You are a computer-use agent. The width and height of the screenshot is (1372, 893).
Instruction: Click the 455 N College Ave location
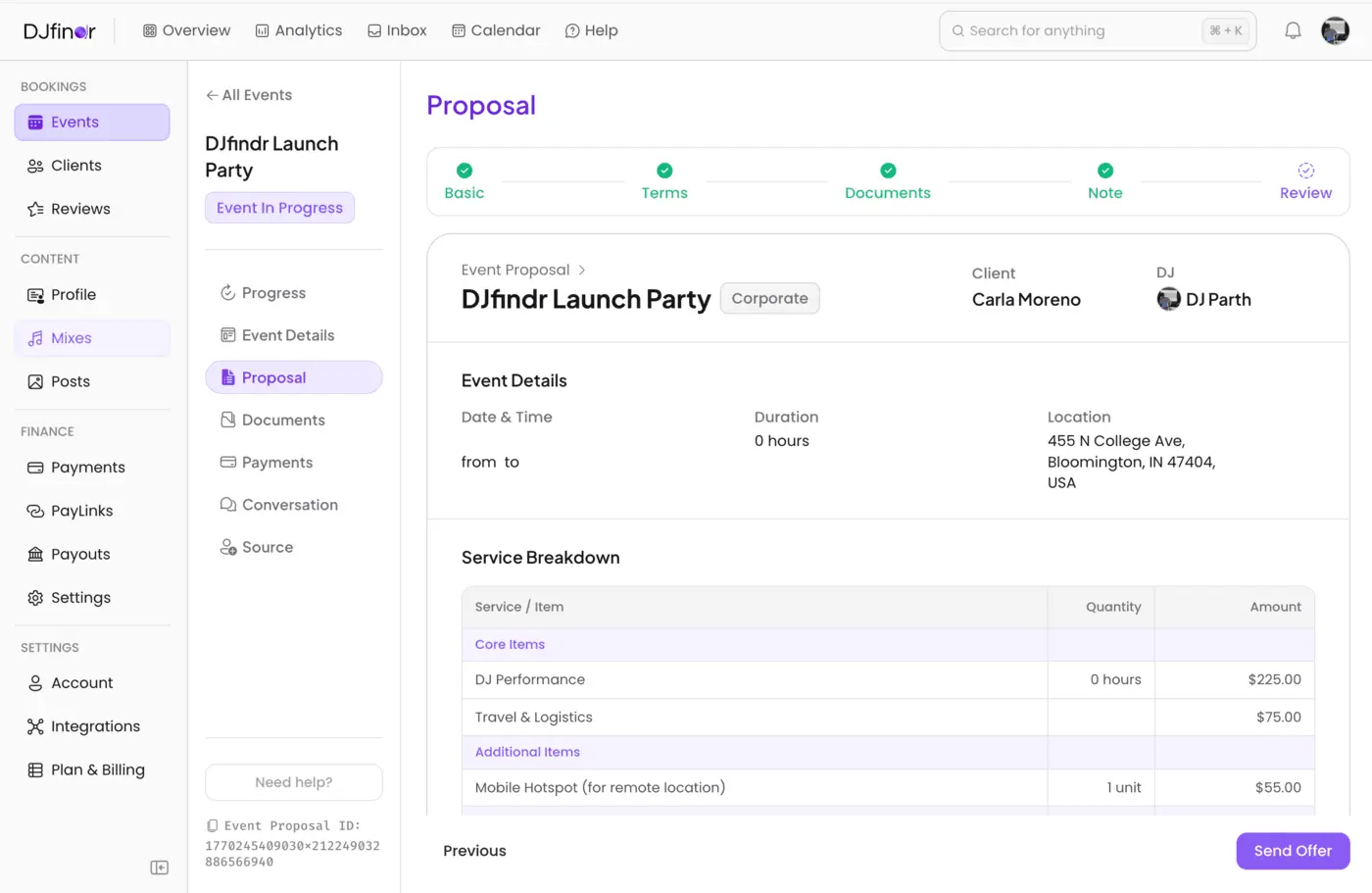(1131, 462)
